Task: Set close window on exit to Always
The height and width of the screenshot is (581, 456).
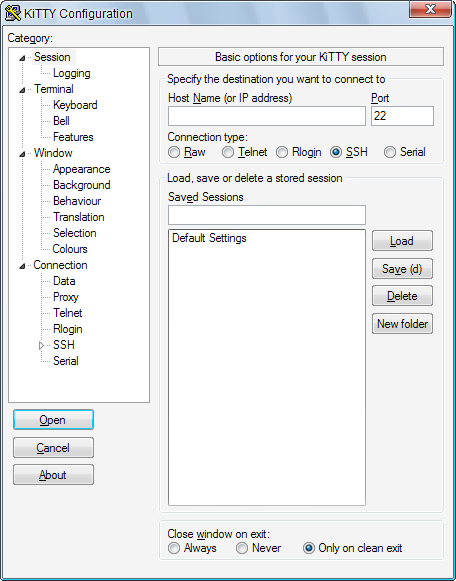Action: pyautogui.click(x=174, y=548)
